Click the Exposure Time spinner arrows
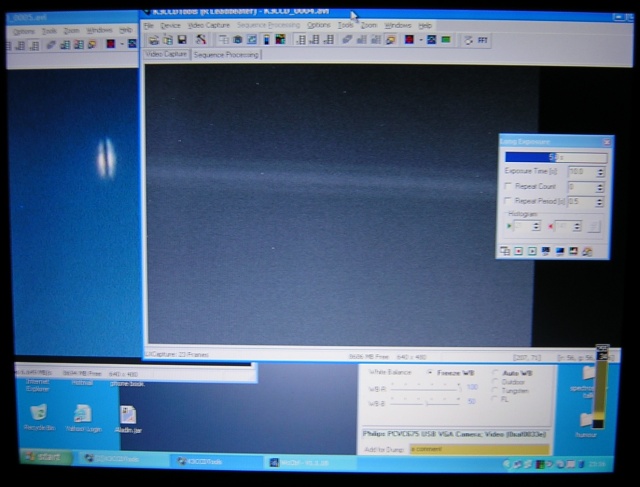 (x=600, y=172)
